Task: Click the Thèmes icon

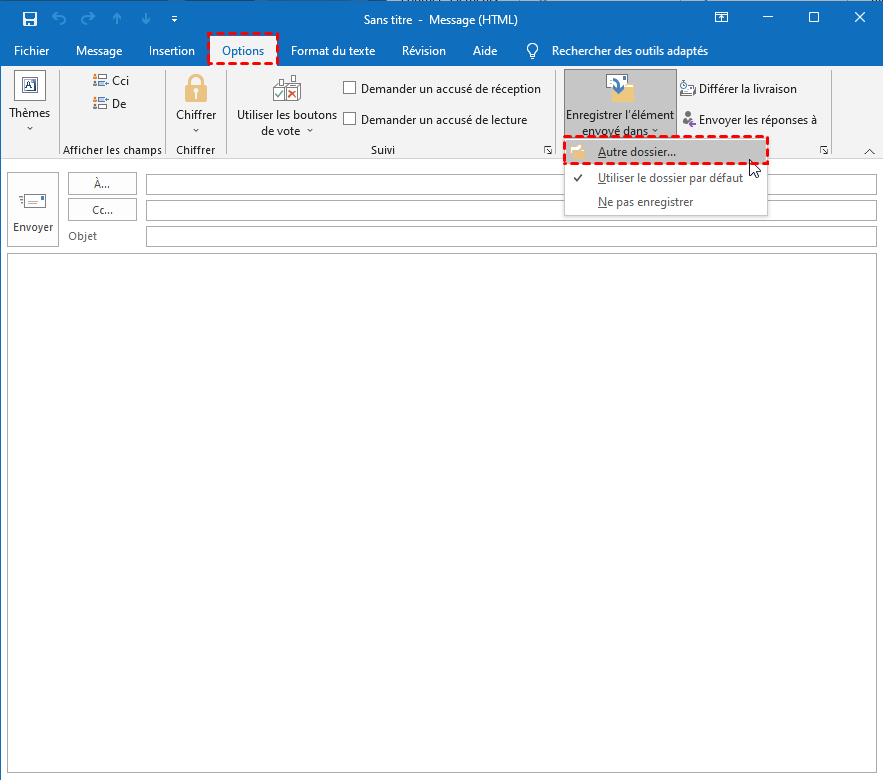Action: pyautogui.click(x=30, y=86)
